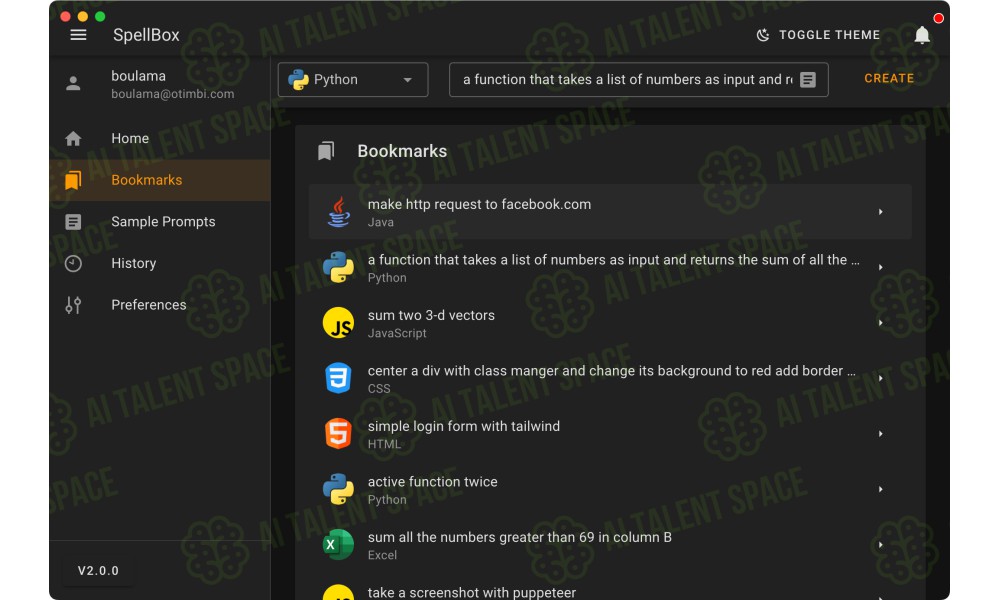
Task: Expand arrow on Excel column B bookmark
Action: tap(880, 545)
